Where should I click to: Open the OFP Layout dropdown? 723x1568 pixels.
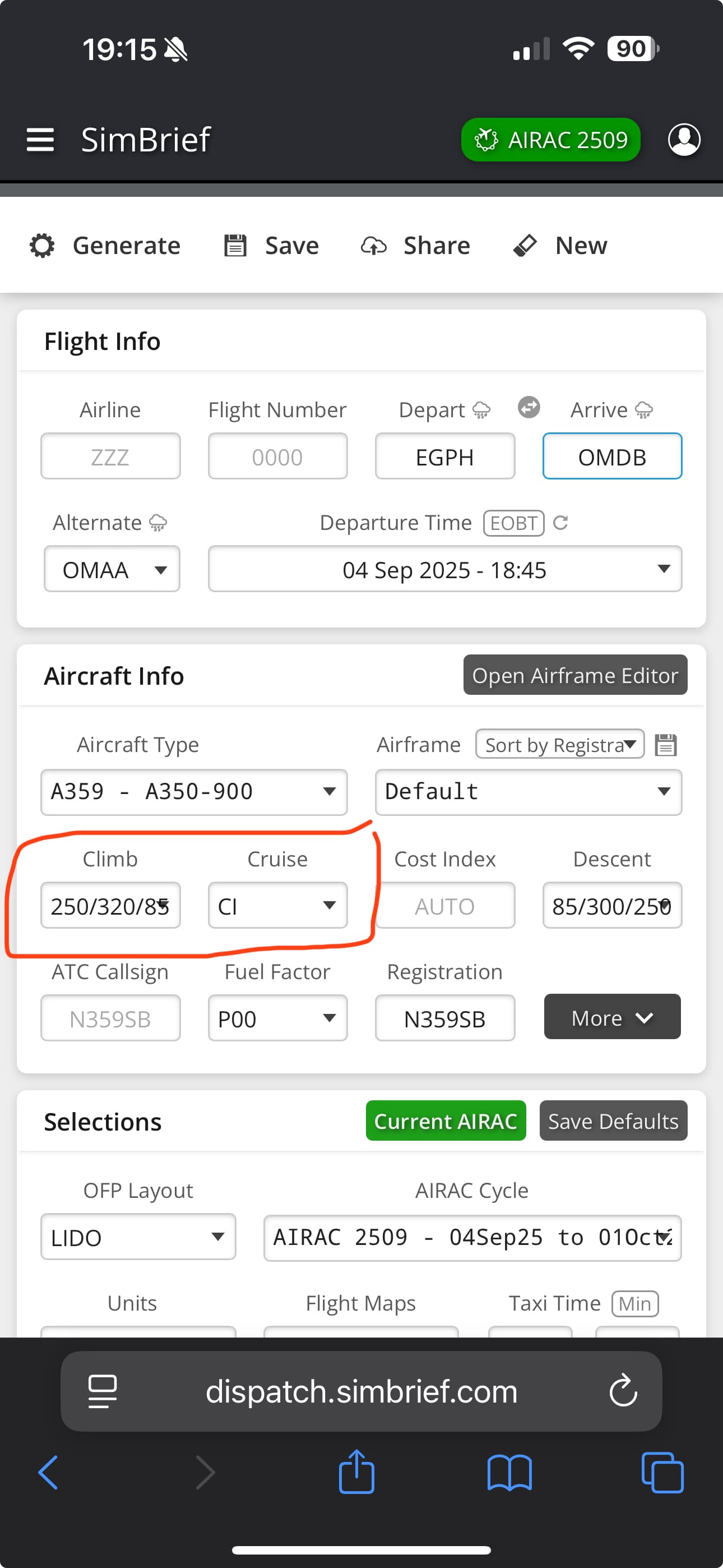138,1237
